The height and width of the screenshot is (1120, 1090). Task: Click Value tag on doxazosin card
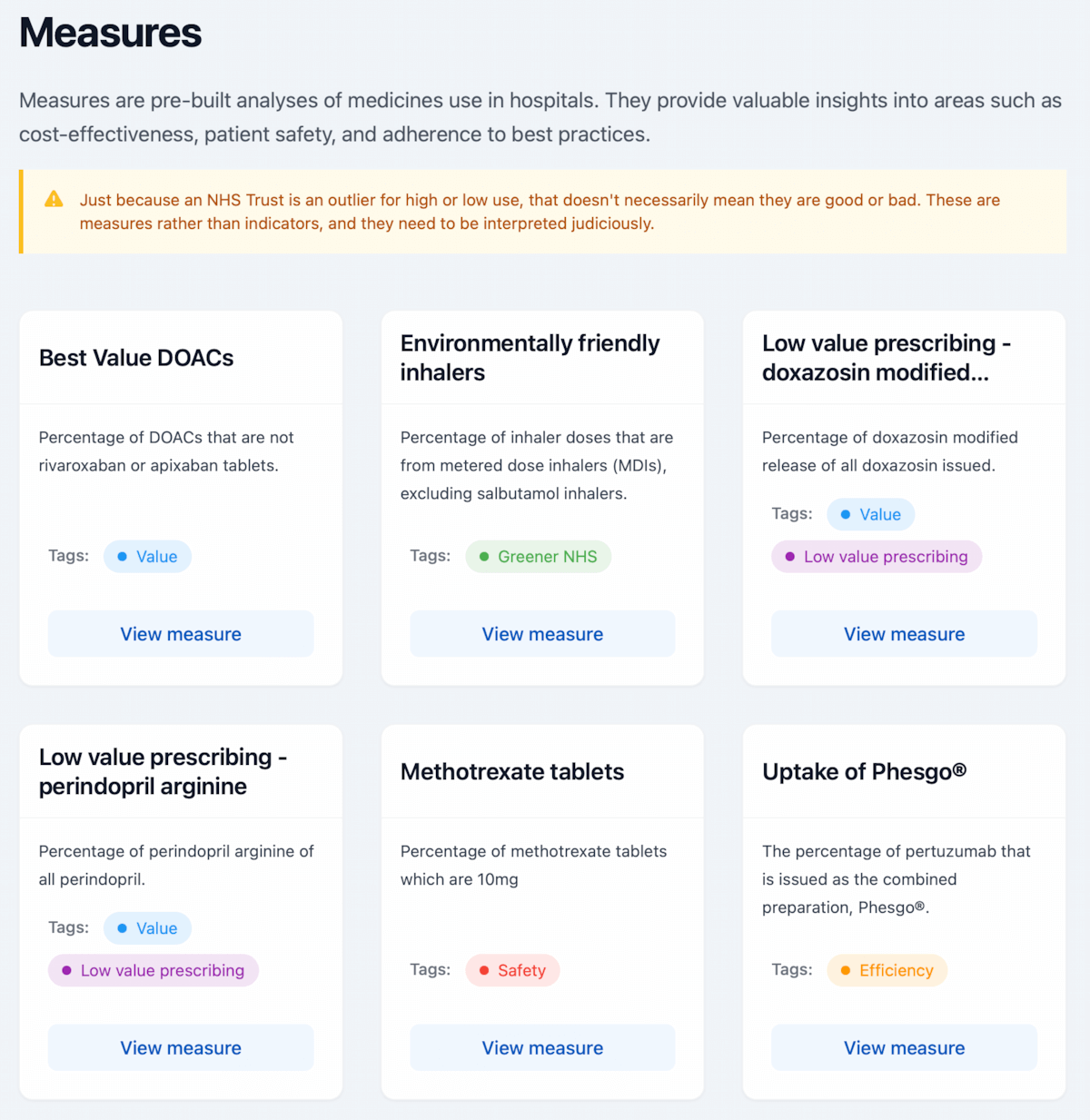coord(871,514)
